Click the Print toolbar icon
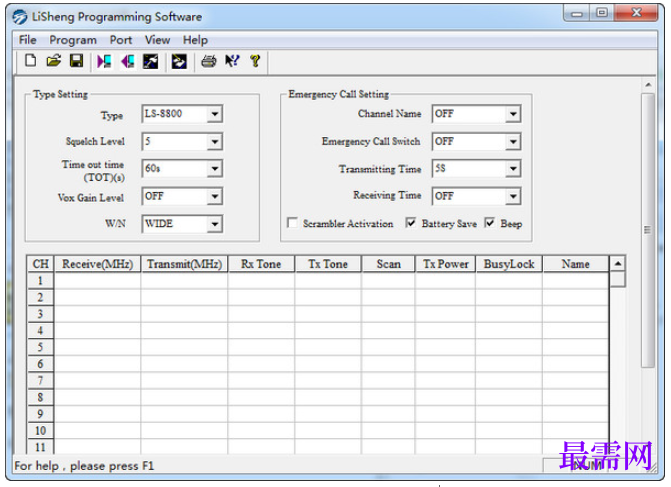Viewport: 671px width, 487px height. click(209, 62)
